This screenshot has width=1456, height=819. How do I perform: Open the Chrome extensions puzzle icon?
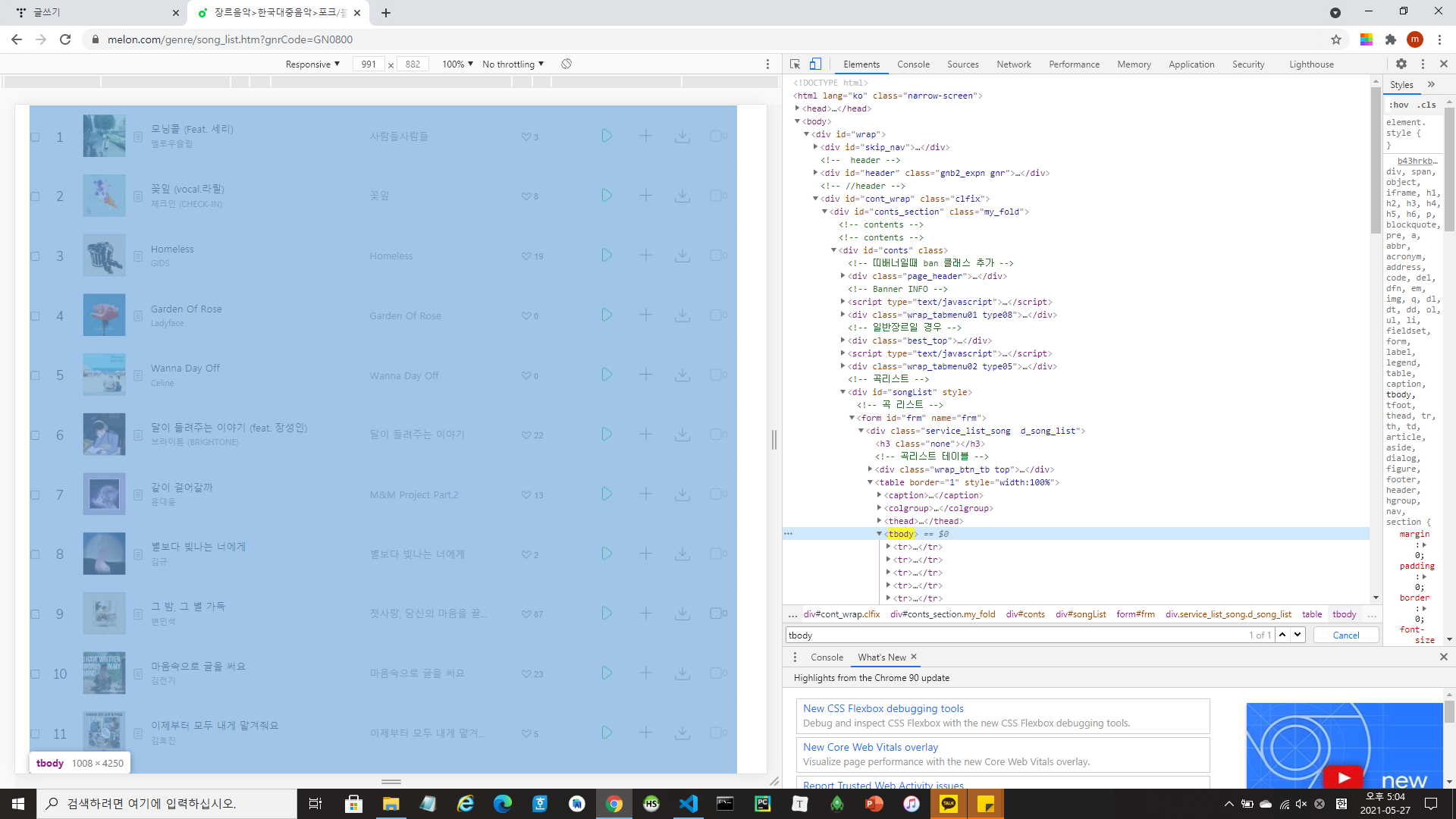(x=1391, y=39)
